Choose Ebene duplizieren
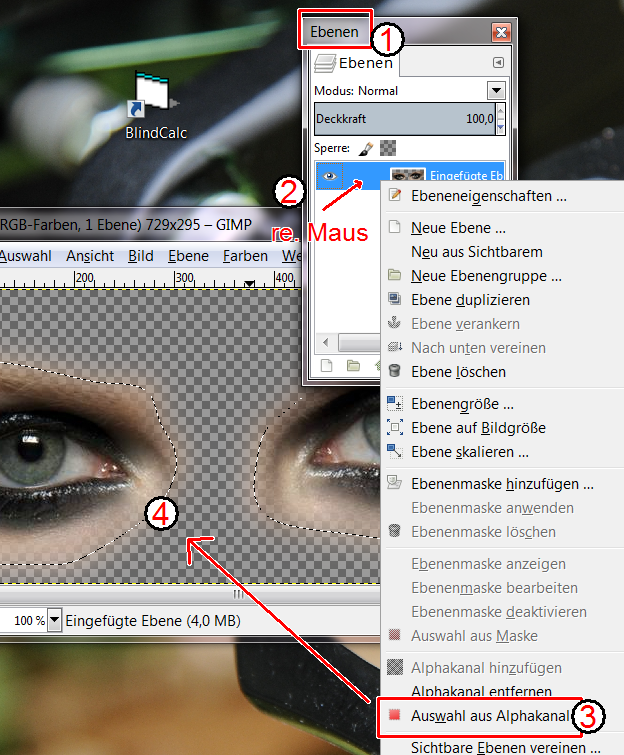This screenshot has width=624, height=755. (502, 300)
